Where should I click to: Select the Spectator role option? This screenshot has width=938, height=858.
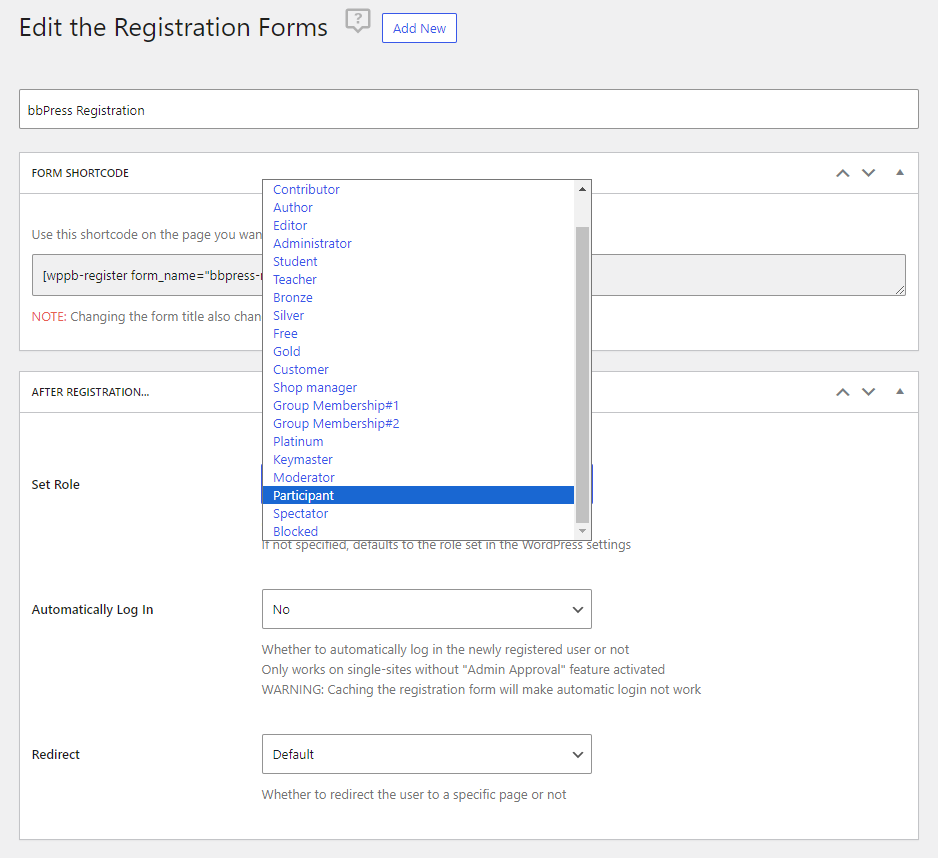[x=300, y=513]
